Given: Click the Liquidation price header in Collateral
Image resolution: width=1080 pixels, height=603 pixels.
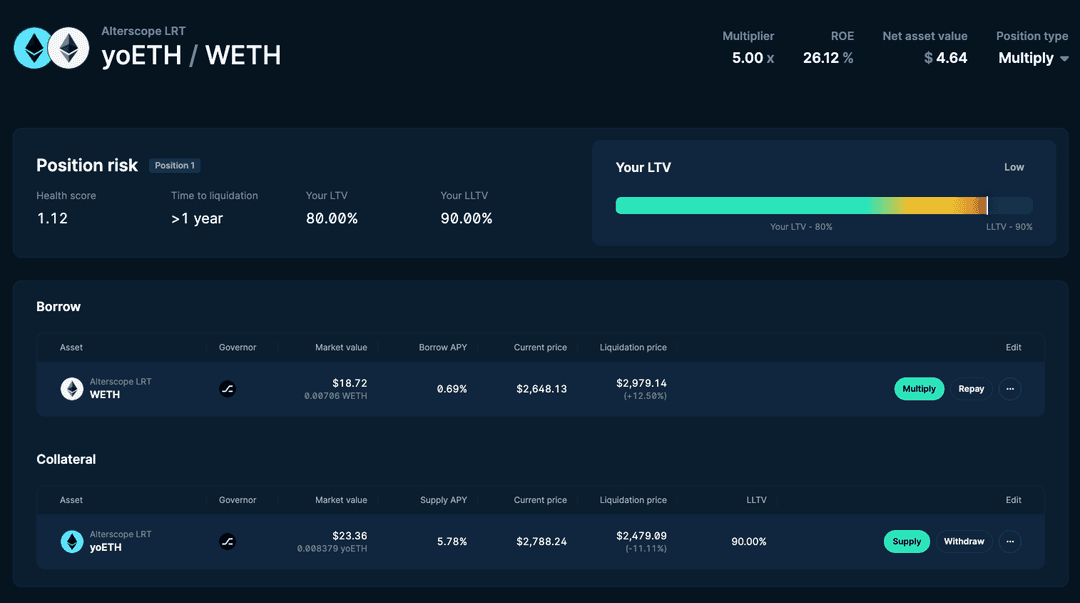Looking at the screenshot, I should pyautogui.click(x=633, y=500).
